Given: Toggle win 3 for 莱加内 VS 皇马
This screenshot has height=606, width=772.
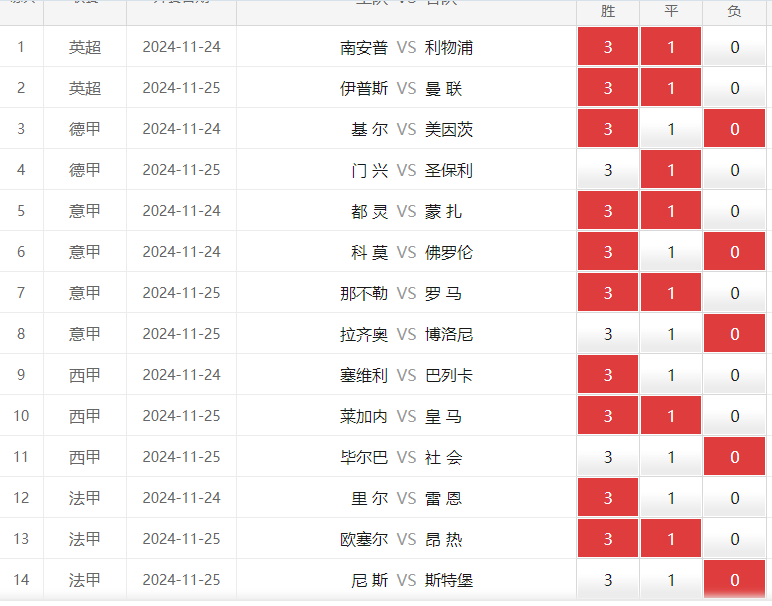Looking at the screenshot, I should point(608,415).
